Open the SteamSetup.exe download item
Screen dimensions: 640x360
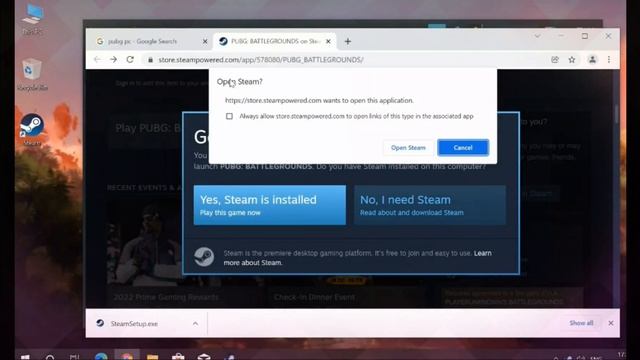pos(146,323)
